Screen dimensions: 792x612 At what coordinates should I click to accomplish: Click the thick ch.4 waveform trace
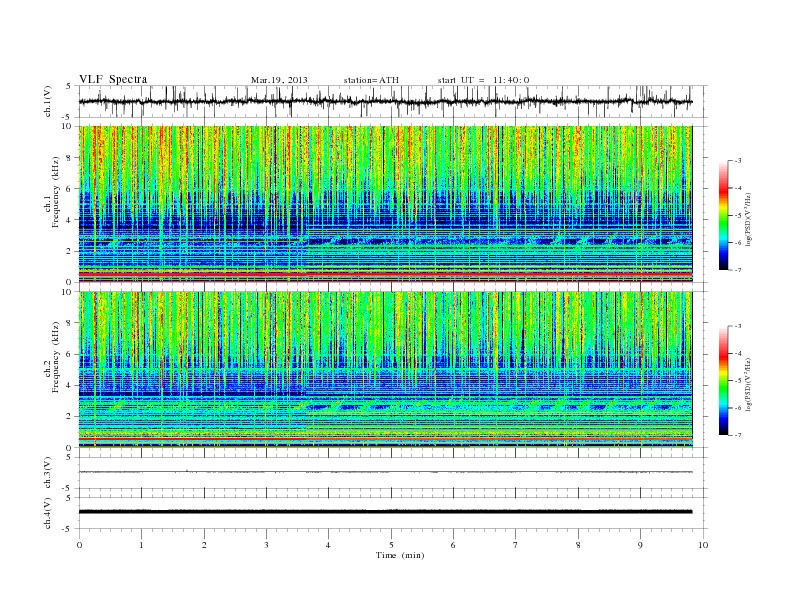pos(385,512)
